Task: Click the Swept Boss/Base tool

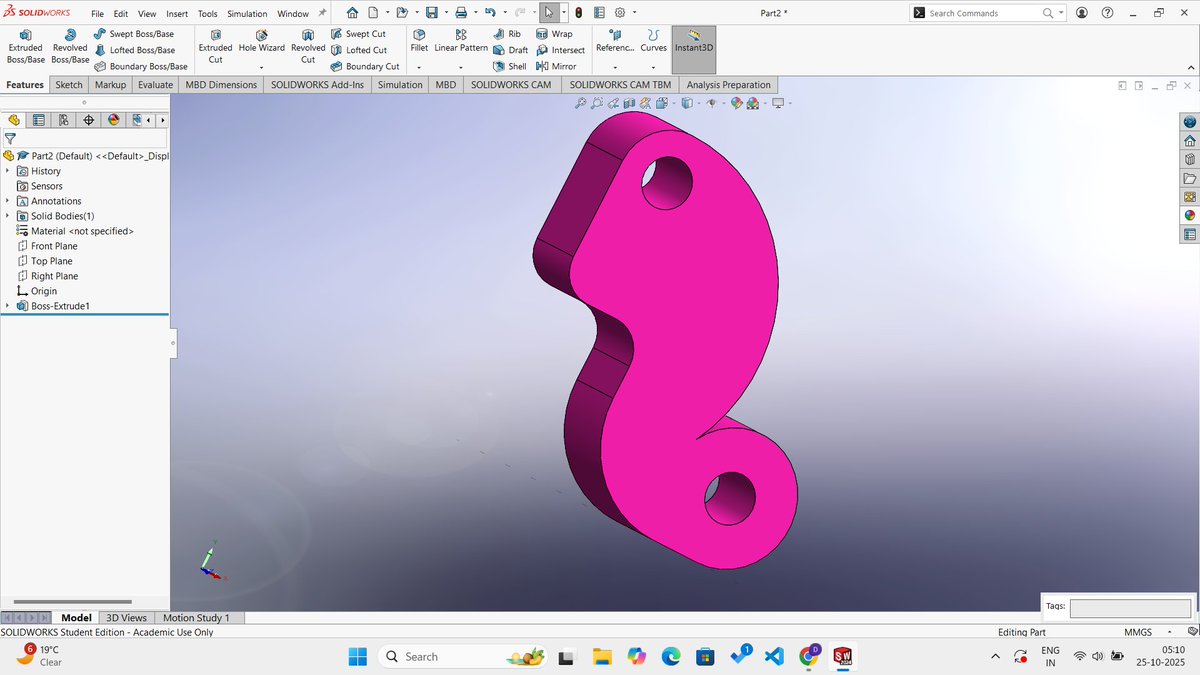Action: pos(134,33)
